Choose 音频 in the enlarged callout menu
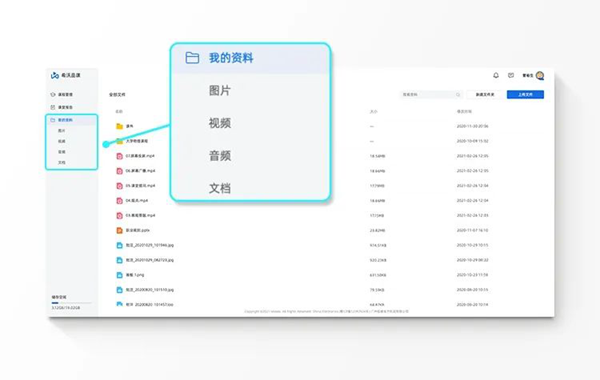This screenshot has height=380, width=600. 220,156
